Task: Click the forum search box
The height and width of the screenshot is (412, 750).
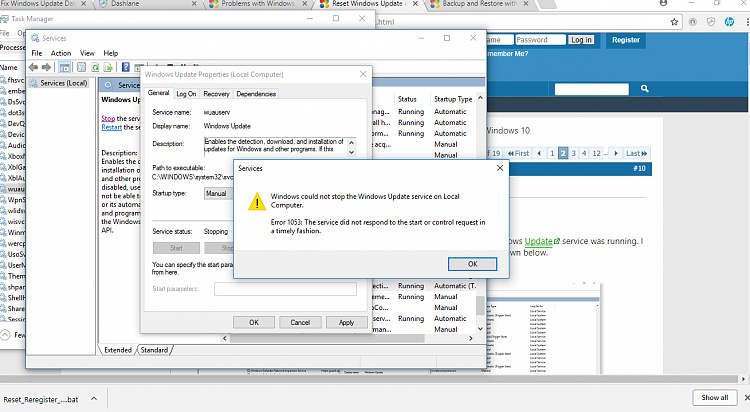Action: [592, 89]
